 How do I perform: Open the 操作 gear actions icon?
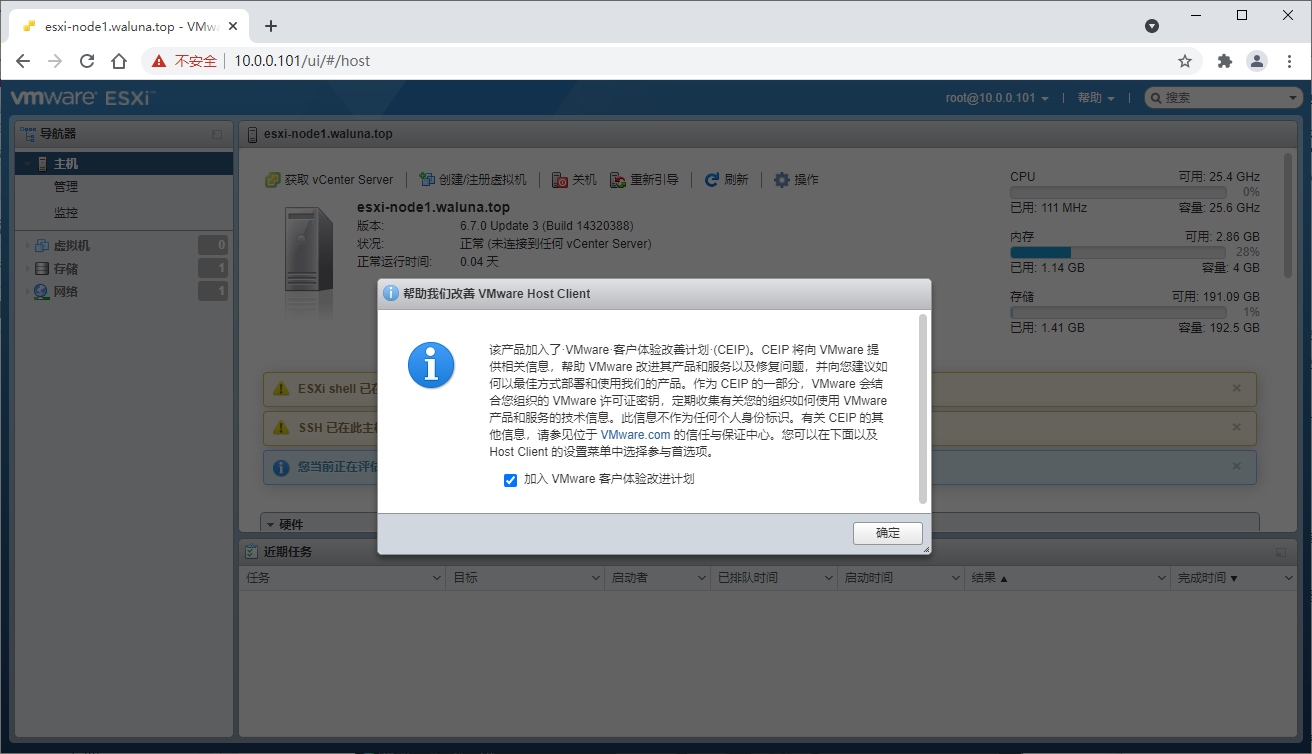(x=782, y=180)
